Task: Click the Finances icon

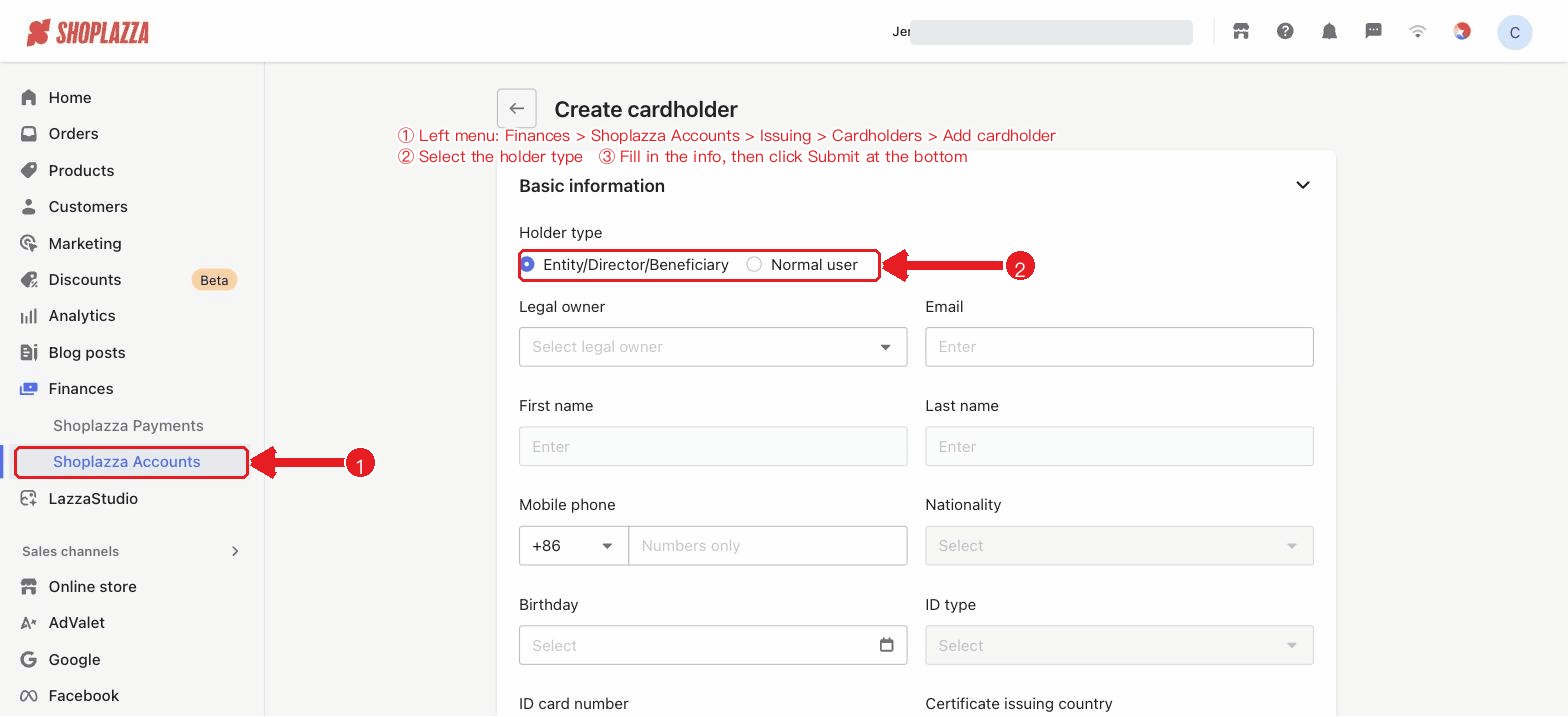Action: 29,388
